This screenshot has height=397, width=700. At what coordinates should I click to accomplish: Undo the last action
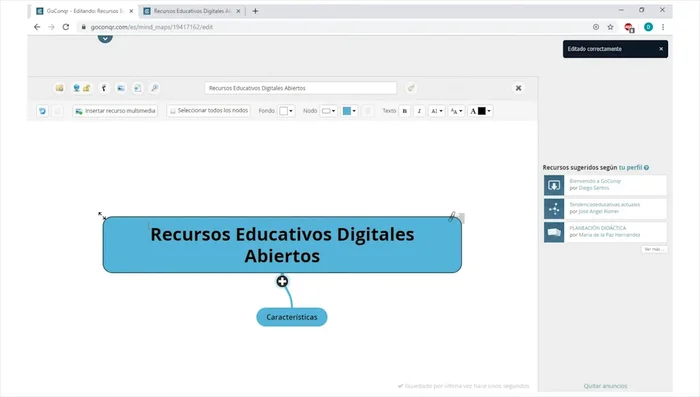[x=42, y=111]
